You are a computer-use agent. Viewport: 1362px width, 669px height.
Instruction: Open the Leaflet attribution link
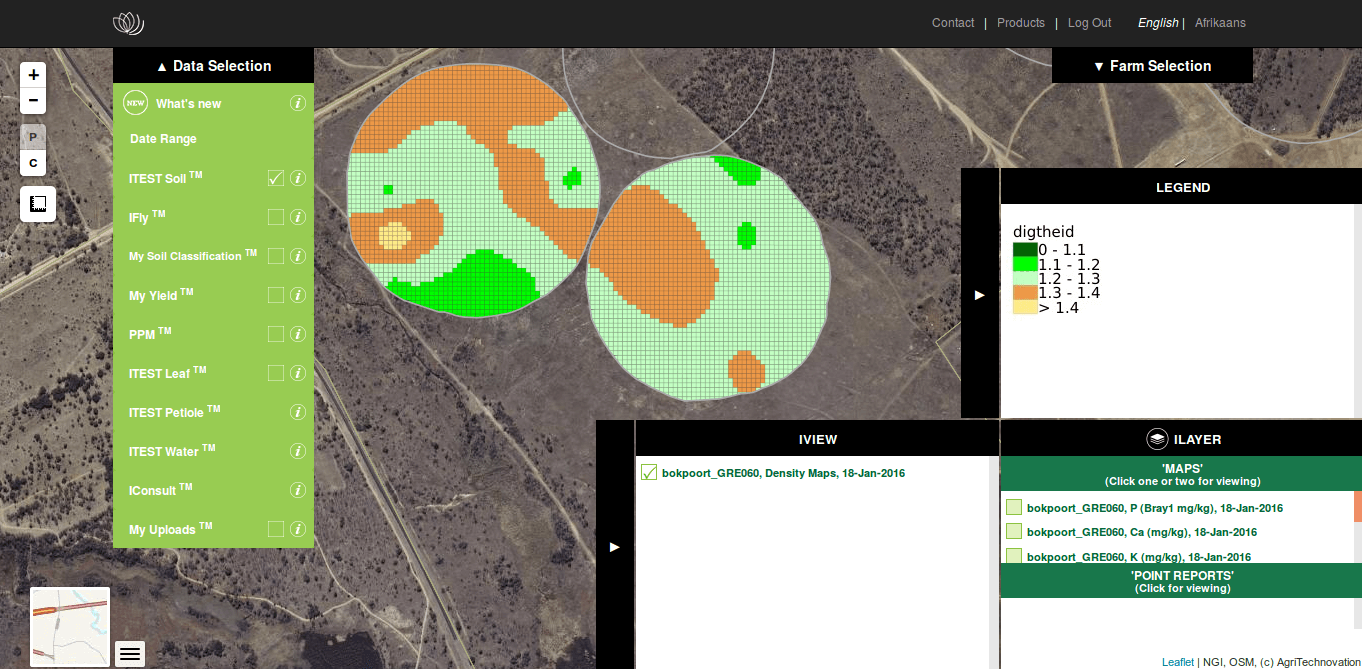(1177, 661)
